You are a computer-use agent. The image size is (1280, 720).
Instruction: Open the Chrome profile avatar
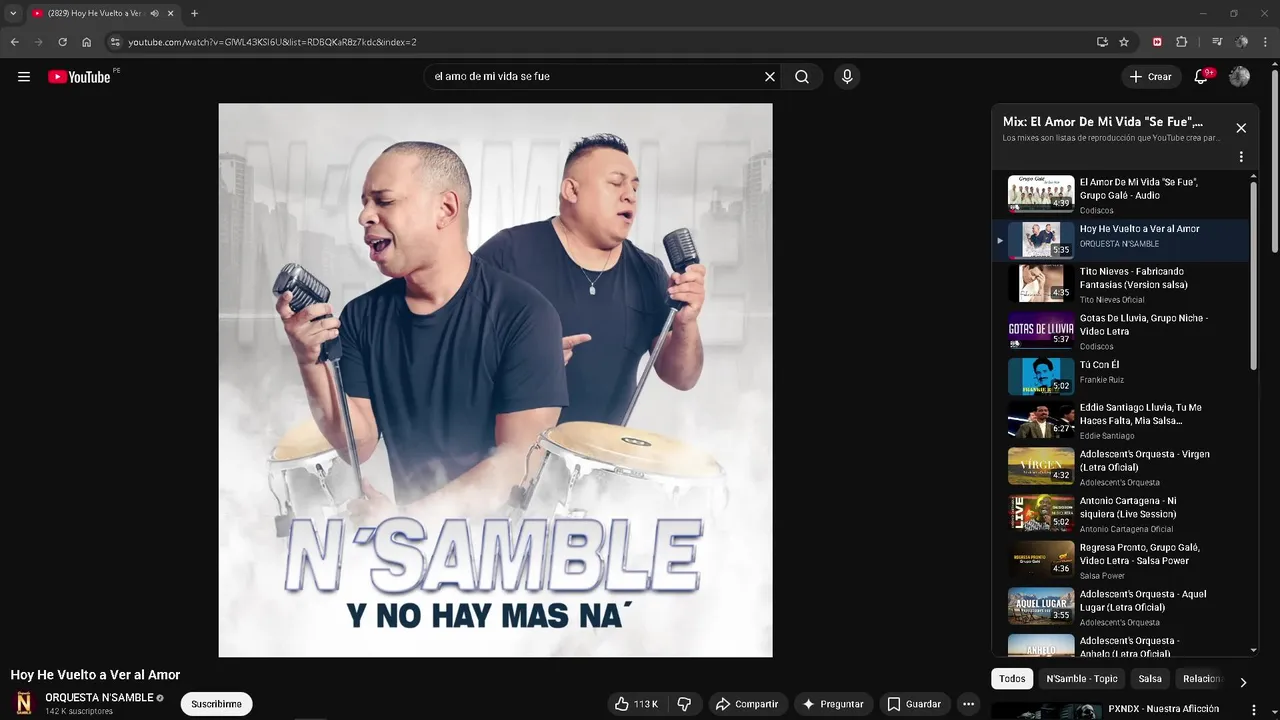coord(1242,42)
